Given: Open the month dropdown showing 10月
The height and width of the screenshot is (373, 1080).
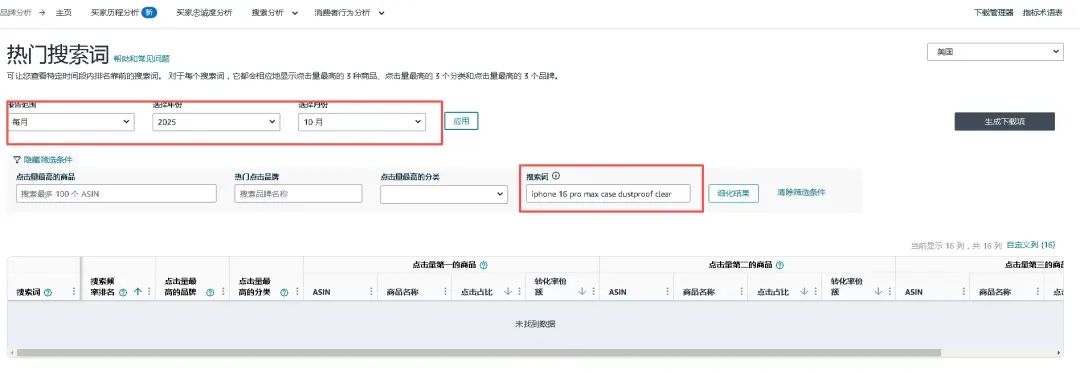Looking at the screenshot, I should tap(362, 122).
